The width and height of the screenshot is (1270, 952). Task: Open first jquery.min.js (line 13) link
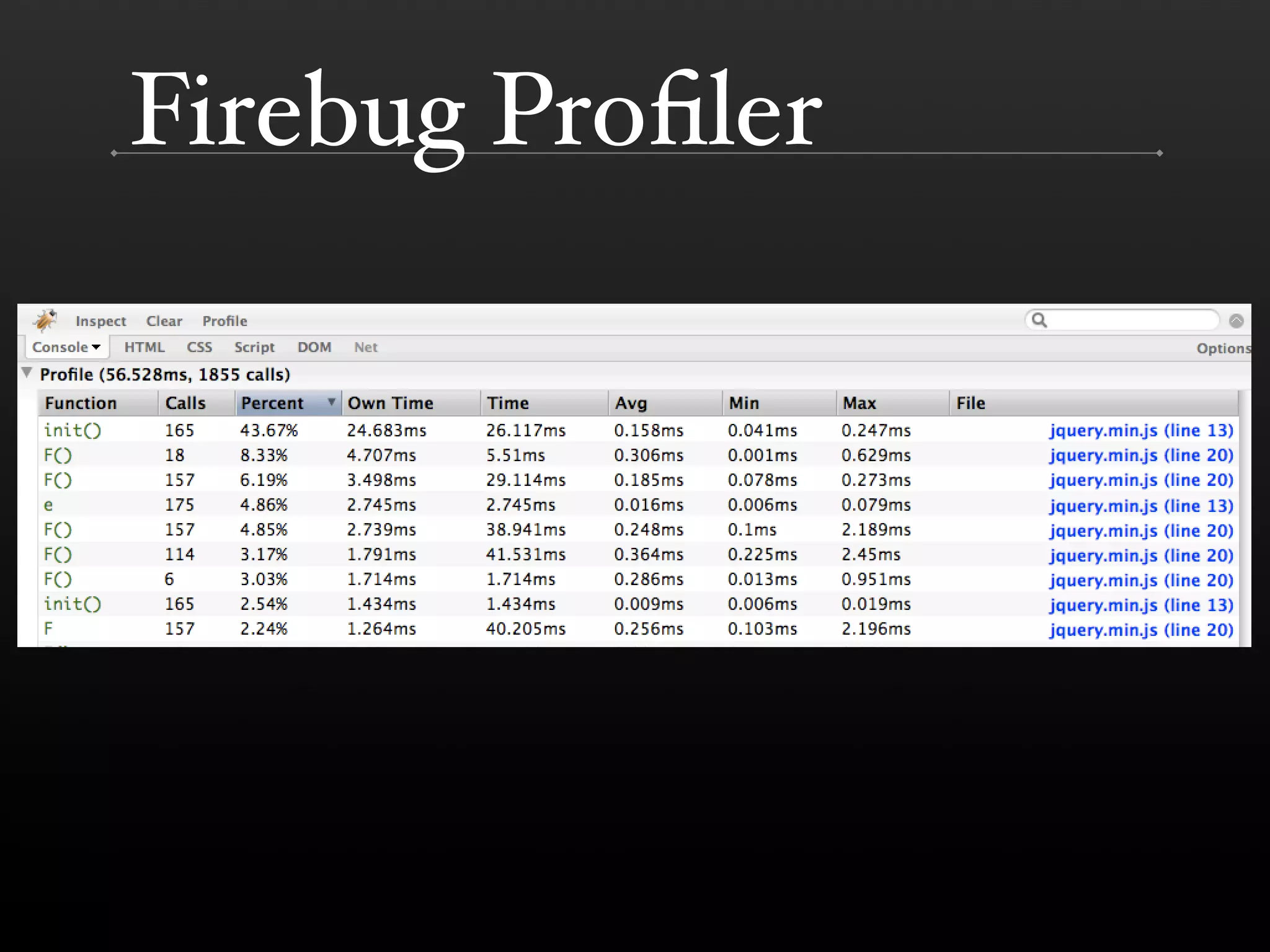[x=1141, y=431]
